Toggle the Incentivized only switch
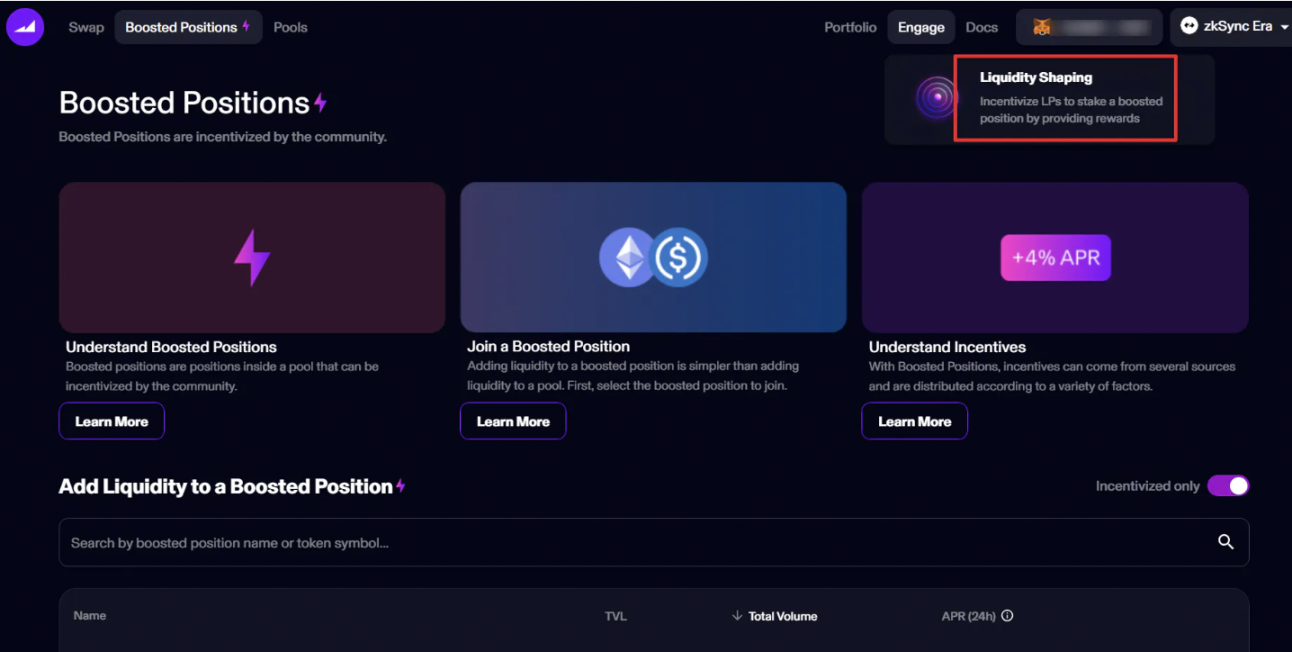This screenshot has width=1292, height=652. (1228, 486)
